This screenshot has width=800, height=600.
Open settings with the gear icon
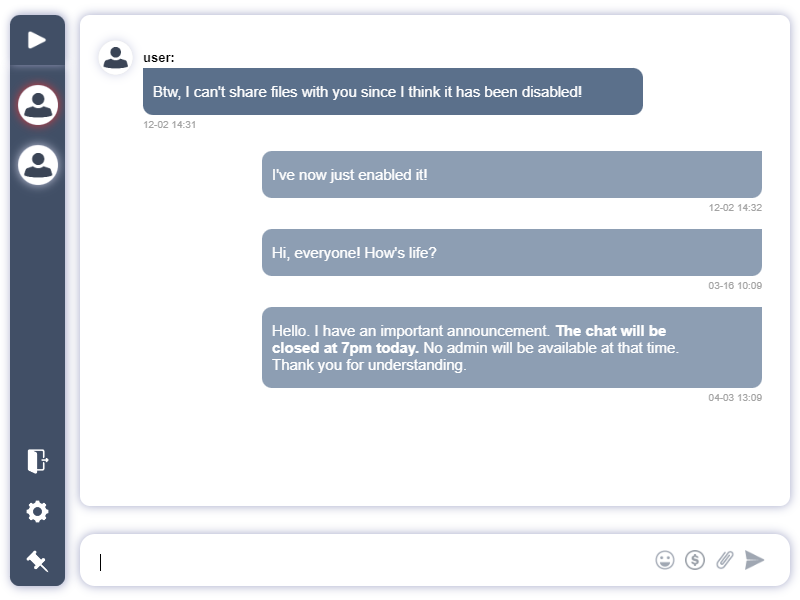(x=36, y=511)
